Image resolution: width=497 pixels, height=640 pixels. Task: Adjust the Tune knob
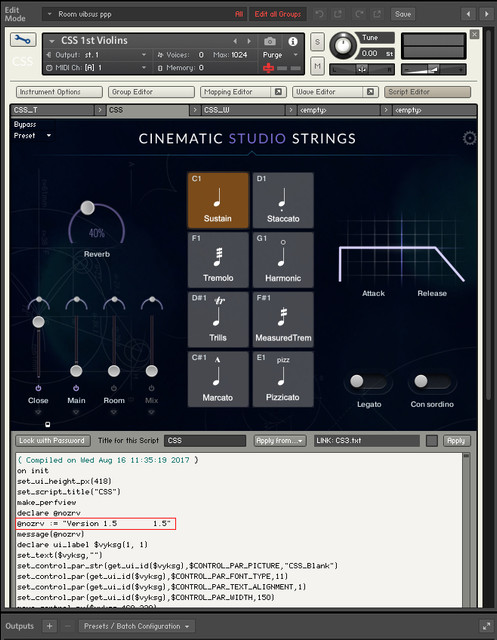tap(343, 45)
